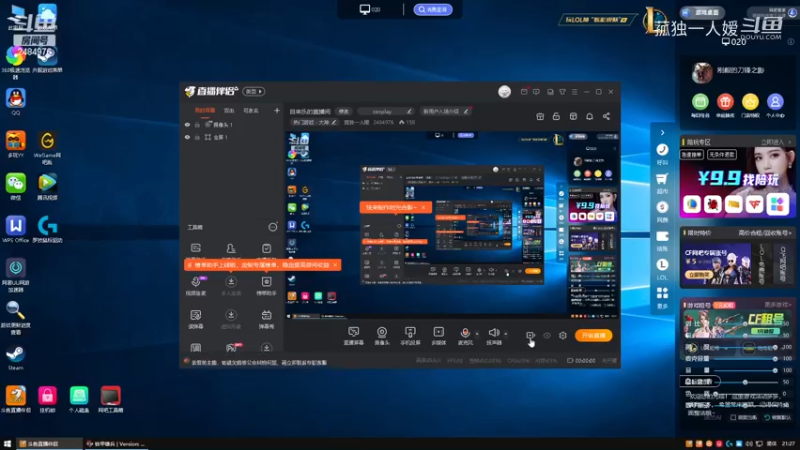This screenshot has height=450, width=800.
Task: Click the unlock padlock icon above preview
Action: (556, 116)
